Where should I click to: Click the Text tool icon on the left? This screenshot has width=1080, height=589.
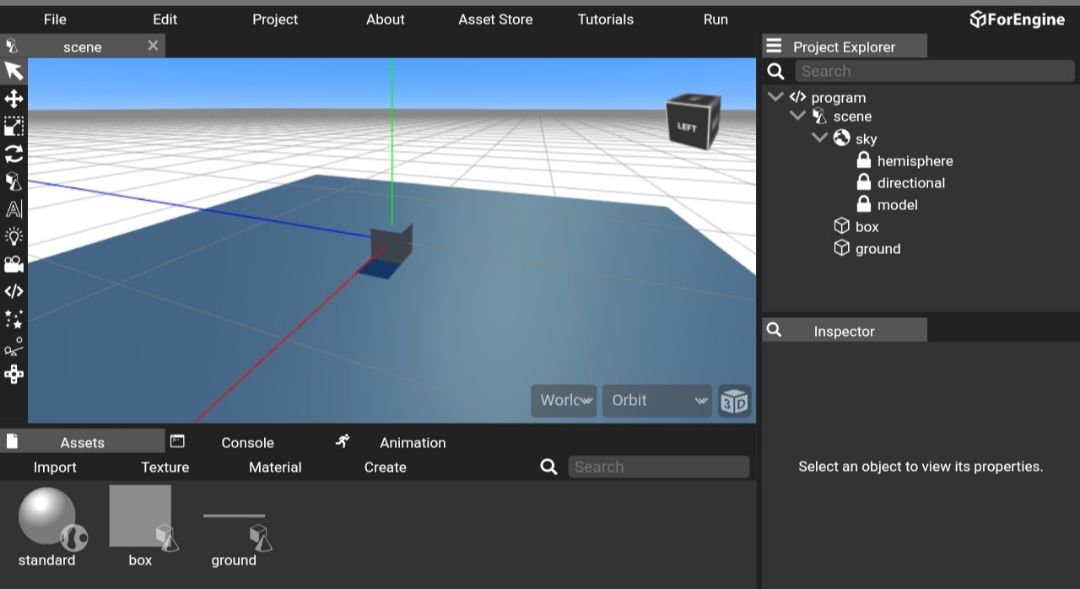14,208
